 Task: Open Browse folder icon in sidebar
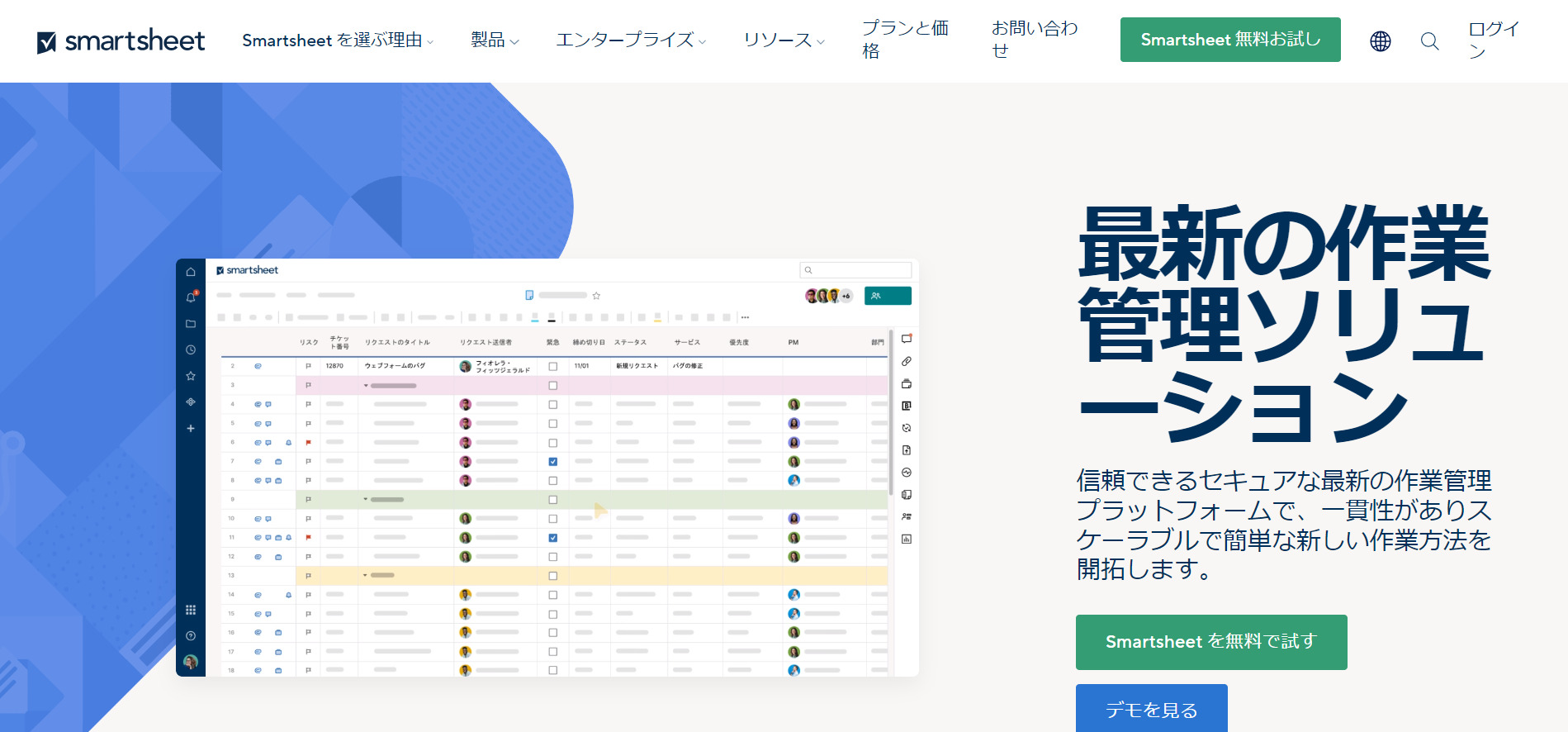(x=191, y=324)
